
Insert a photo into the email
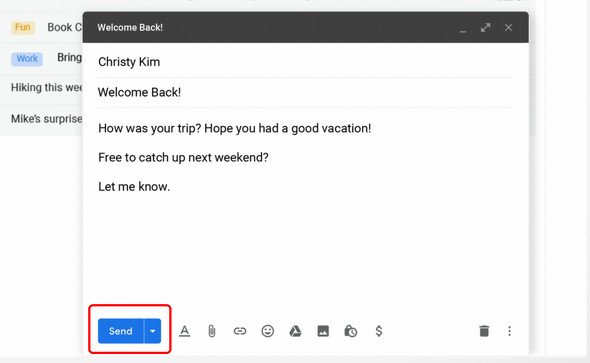click(x=323, y=331)
